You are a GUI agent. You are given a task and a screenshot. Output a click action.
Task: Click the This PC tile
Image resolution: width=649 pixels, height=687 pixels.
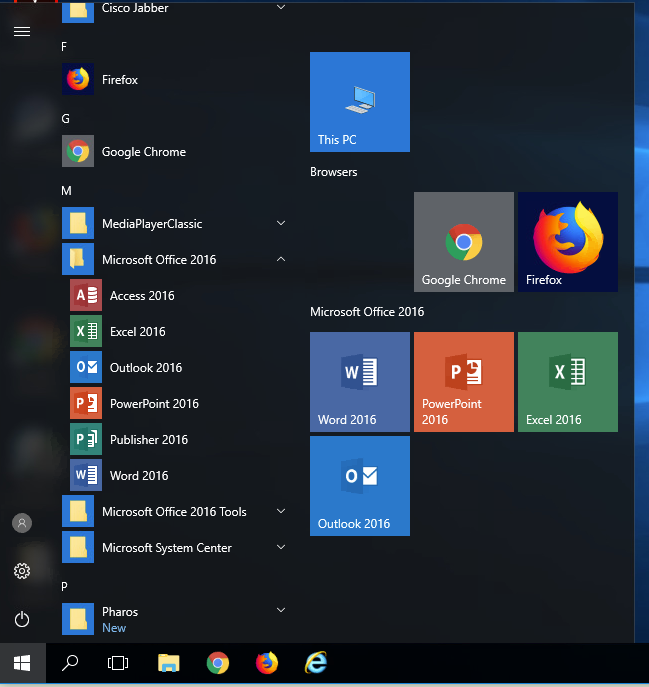(360, 102)
